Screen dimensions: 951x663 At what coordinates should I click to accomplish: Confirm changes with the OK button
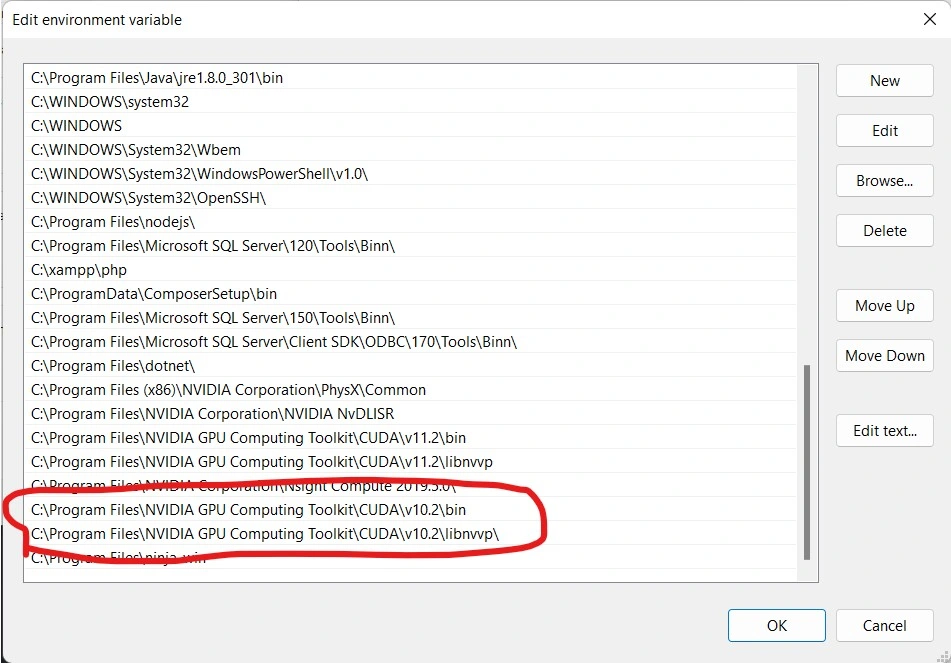click(776, 626)
